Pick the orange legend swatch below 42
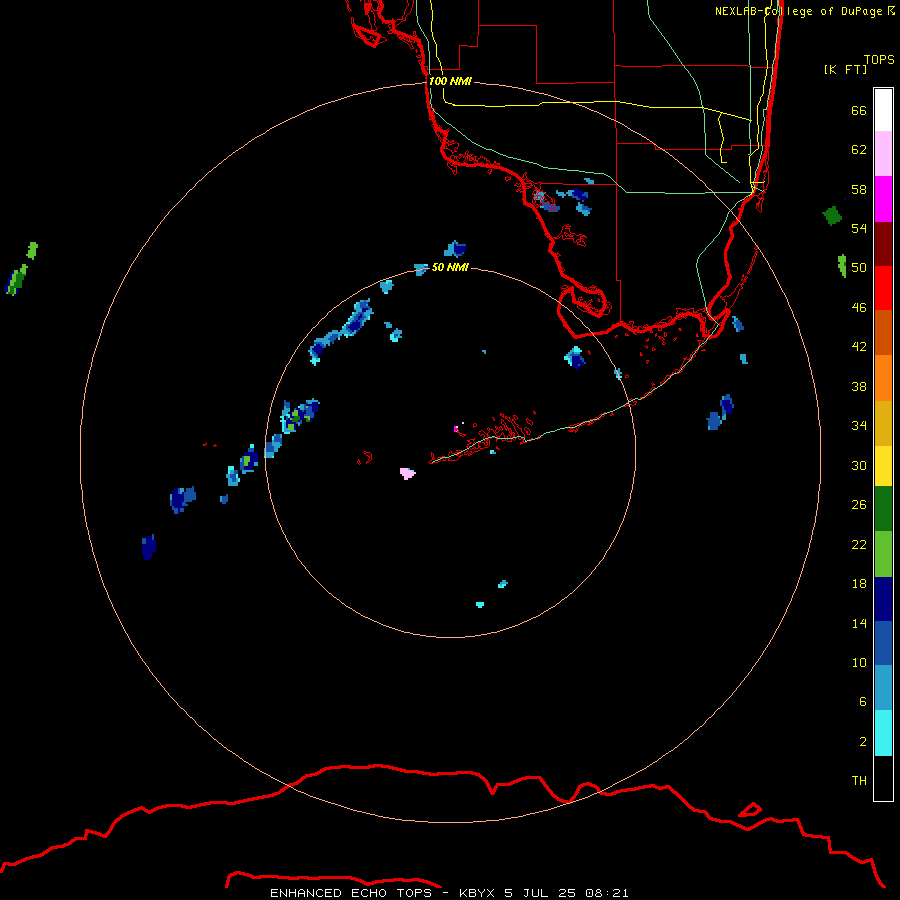Screen dimensions: 900x900 coord(883,378)
